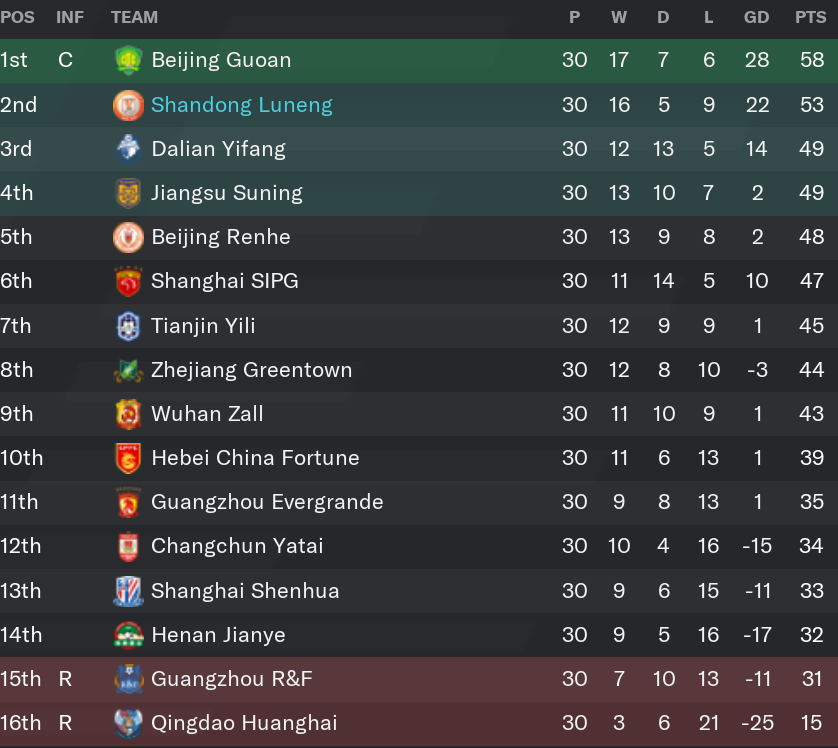Click the Beijing Guoan club badge
838x748 pixels.
pos(128,60)
